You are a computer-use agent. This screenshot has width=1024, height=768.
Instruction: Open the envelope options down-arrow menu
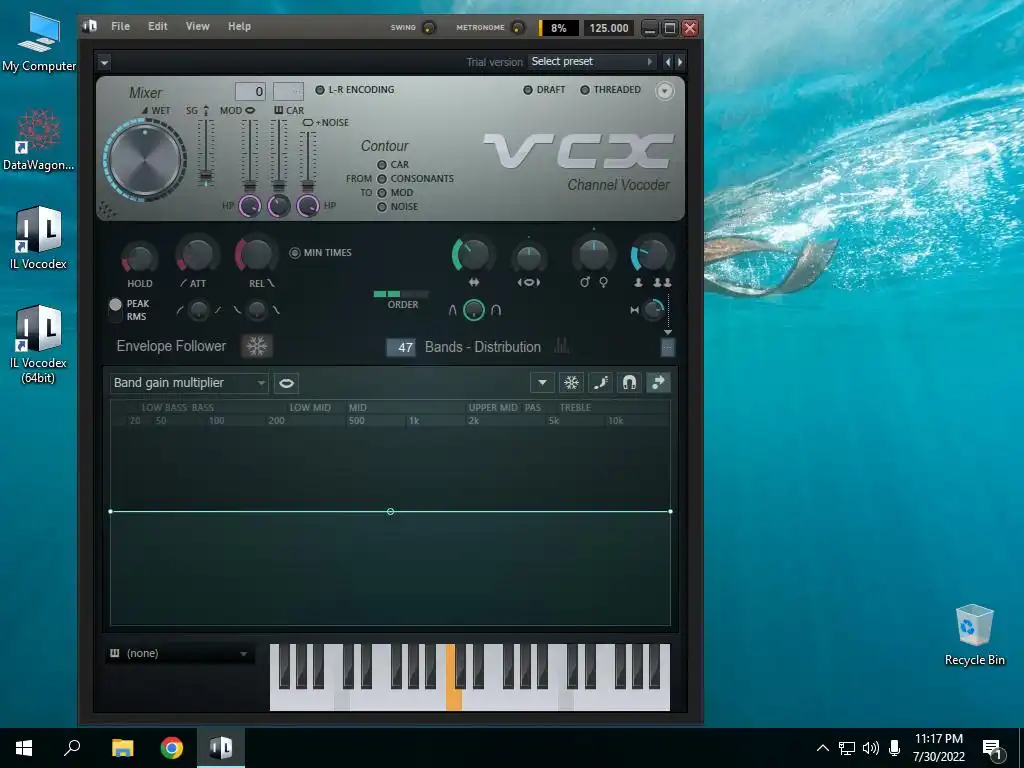pyautogui.click(x=542, y=383)
